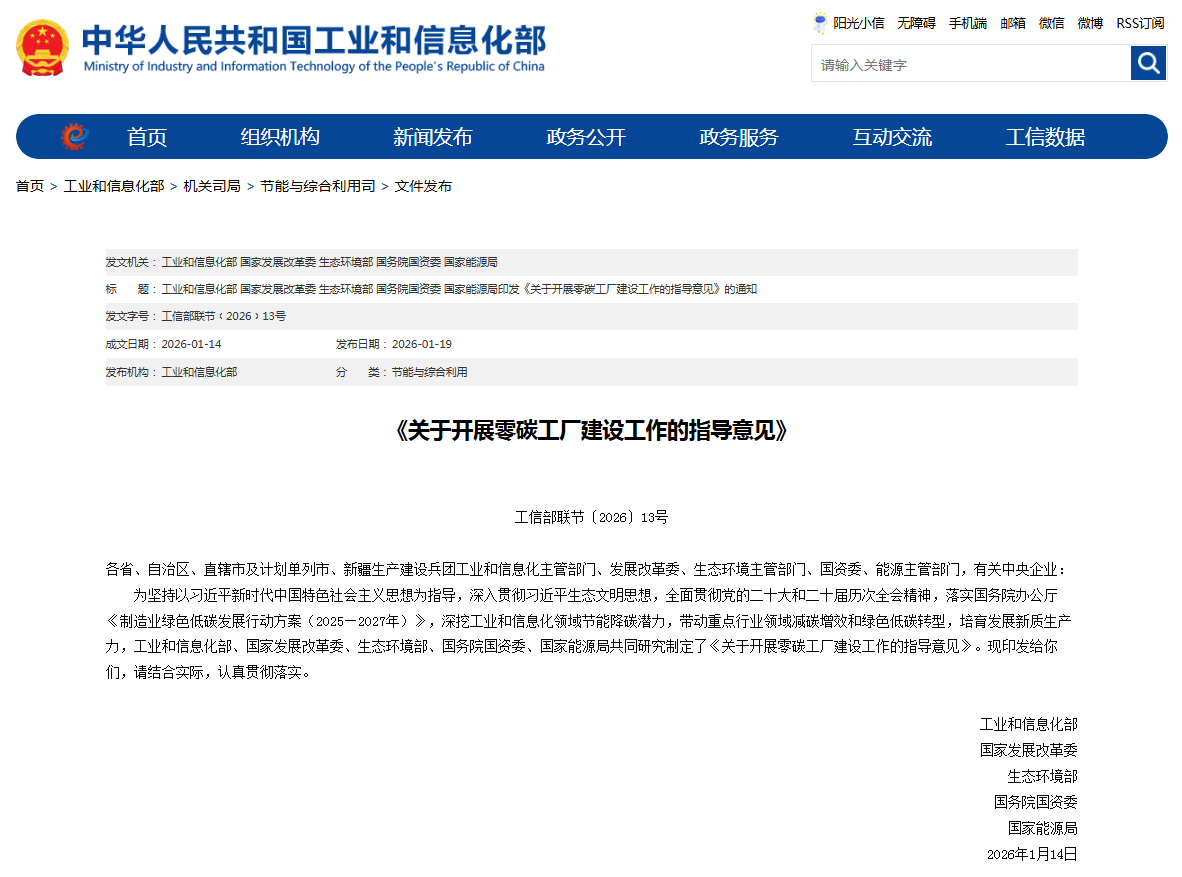The height and width of the screenshot is (877, 1182).
Task: Open the 微博 Weibo link
Action: point(1090,23)
